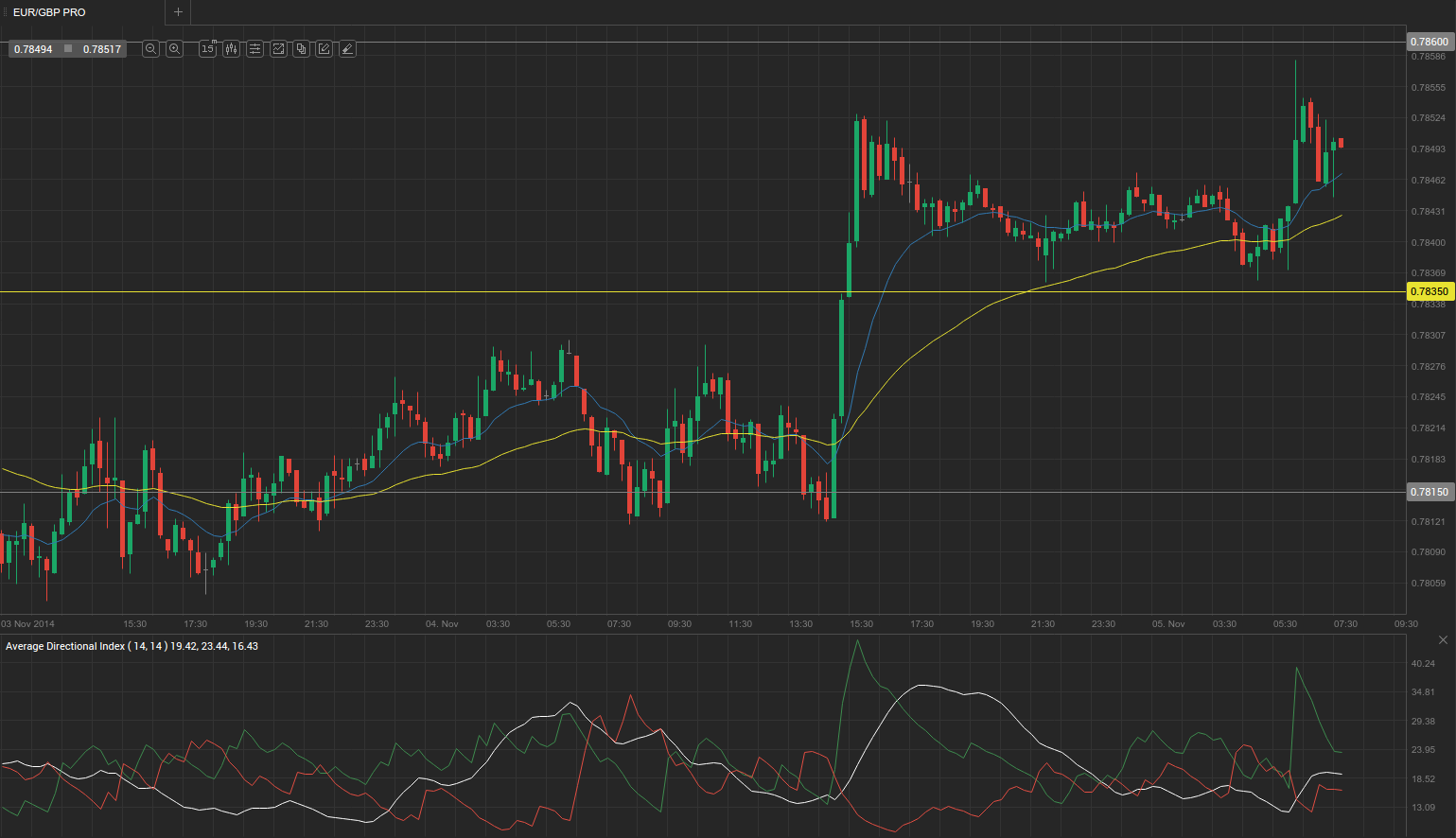Click the tab drag handle dots
This screenshot has width=1456, height=838.
(x=5, y=12)
